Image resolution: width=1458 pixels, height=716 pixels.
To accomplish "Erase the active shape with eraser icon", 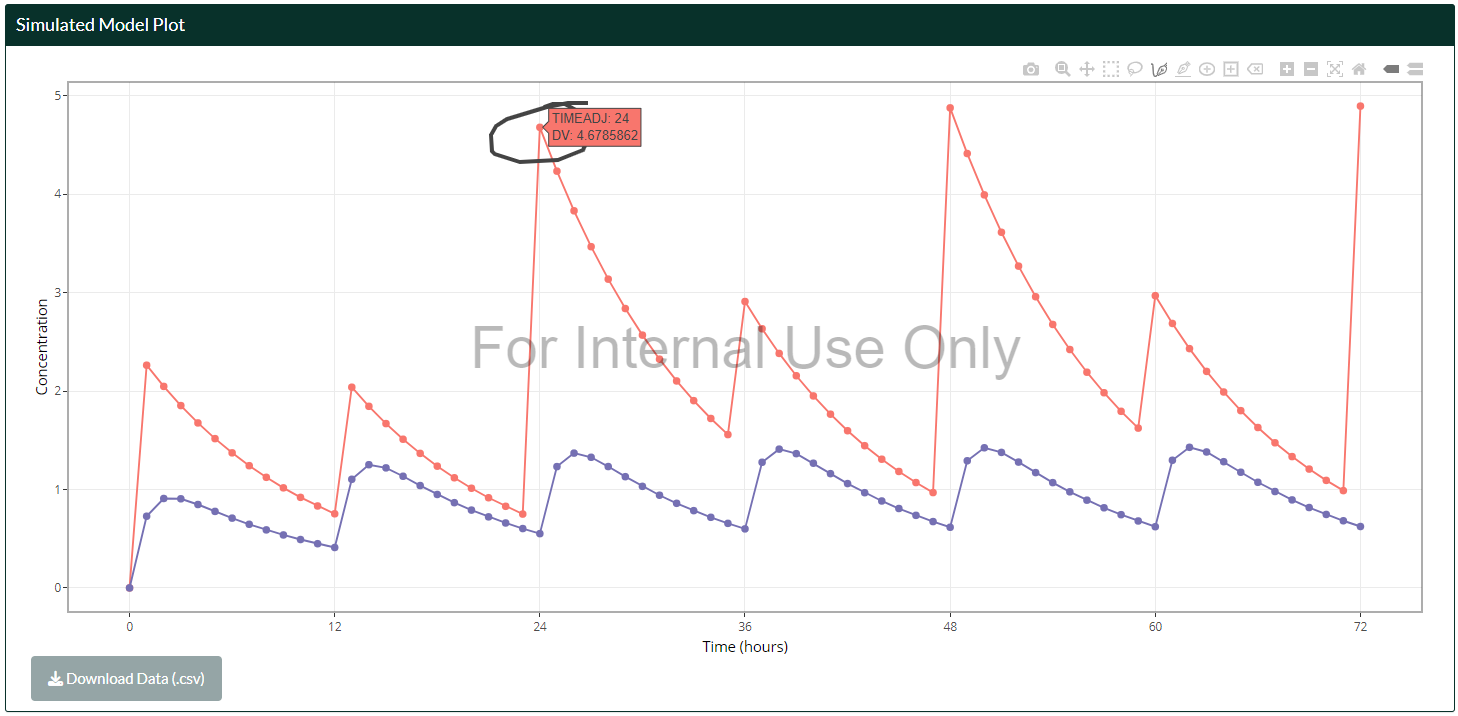I will click(x=1255, y=69).
